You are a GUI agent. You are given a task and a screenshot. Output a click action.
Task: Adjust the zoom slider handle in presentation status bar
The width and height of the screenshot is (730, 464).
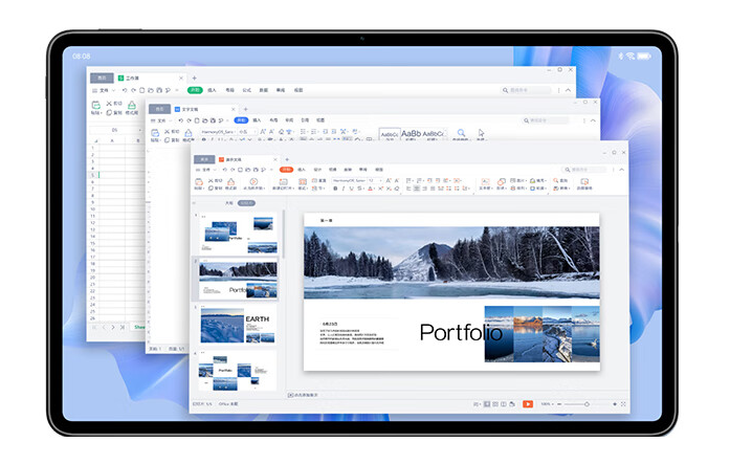point(587,404)
